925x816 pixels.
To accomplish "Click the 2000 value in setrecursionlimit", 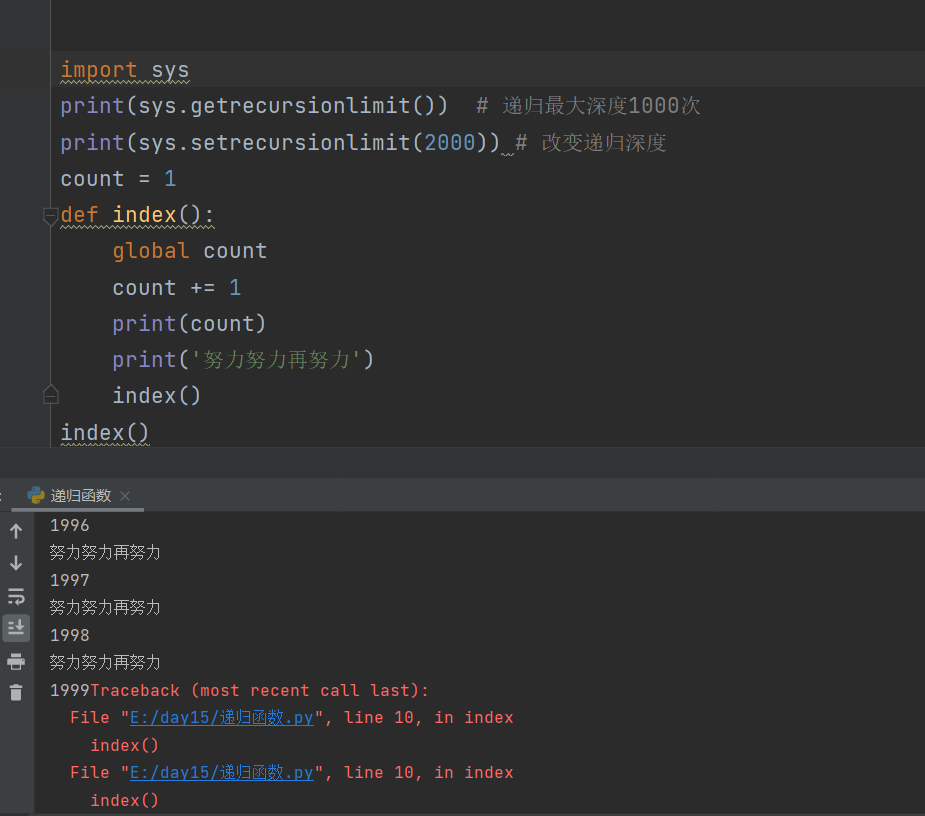I will [x=450, y=142].
